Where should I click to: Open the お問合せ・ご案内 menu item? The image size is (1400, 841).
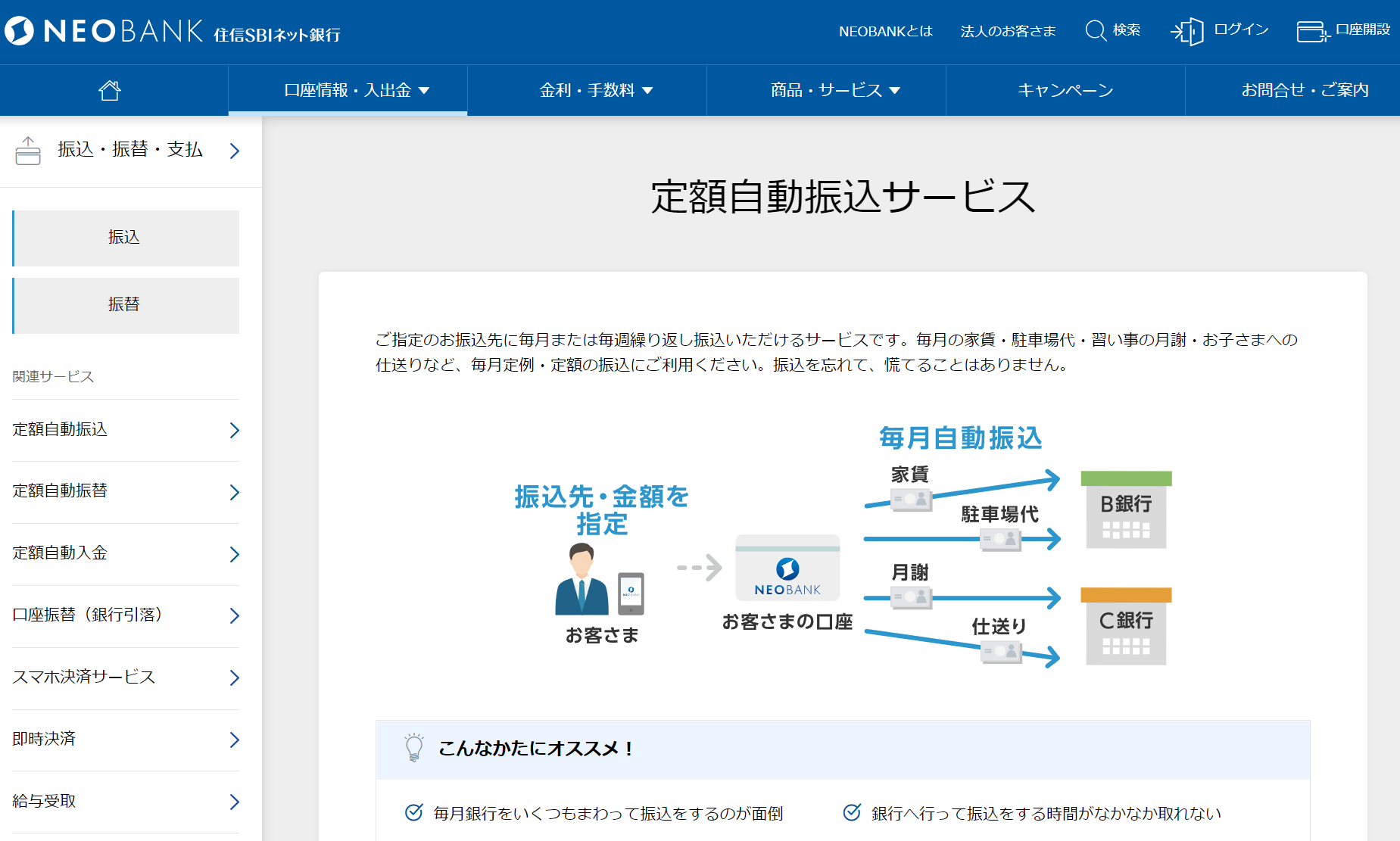[1304, 91]
